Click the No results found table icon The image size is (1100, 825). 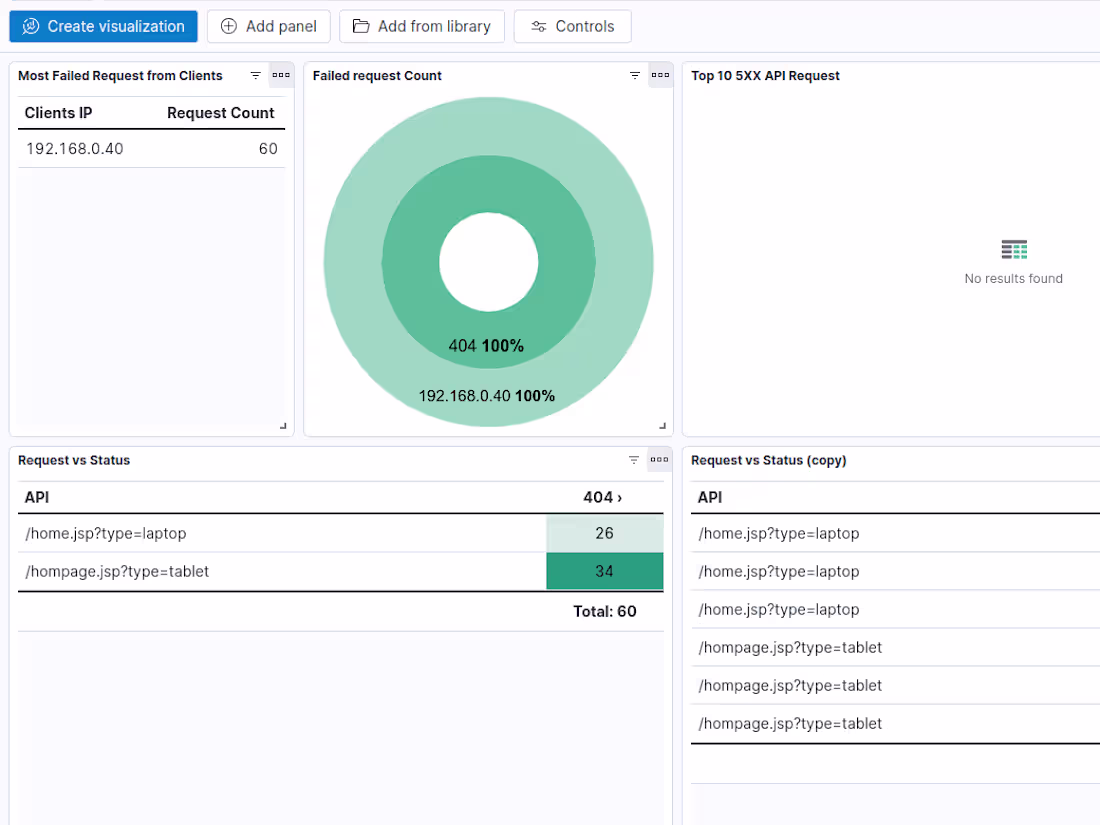pos(1014,249)
